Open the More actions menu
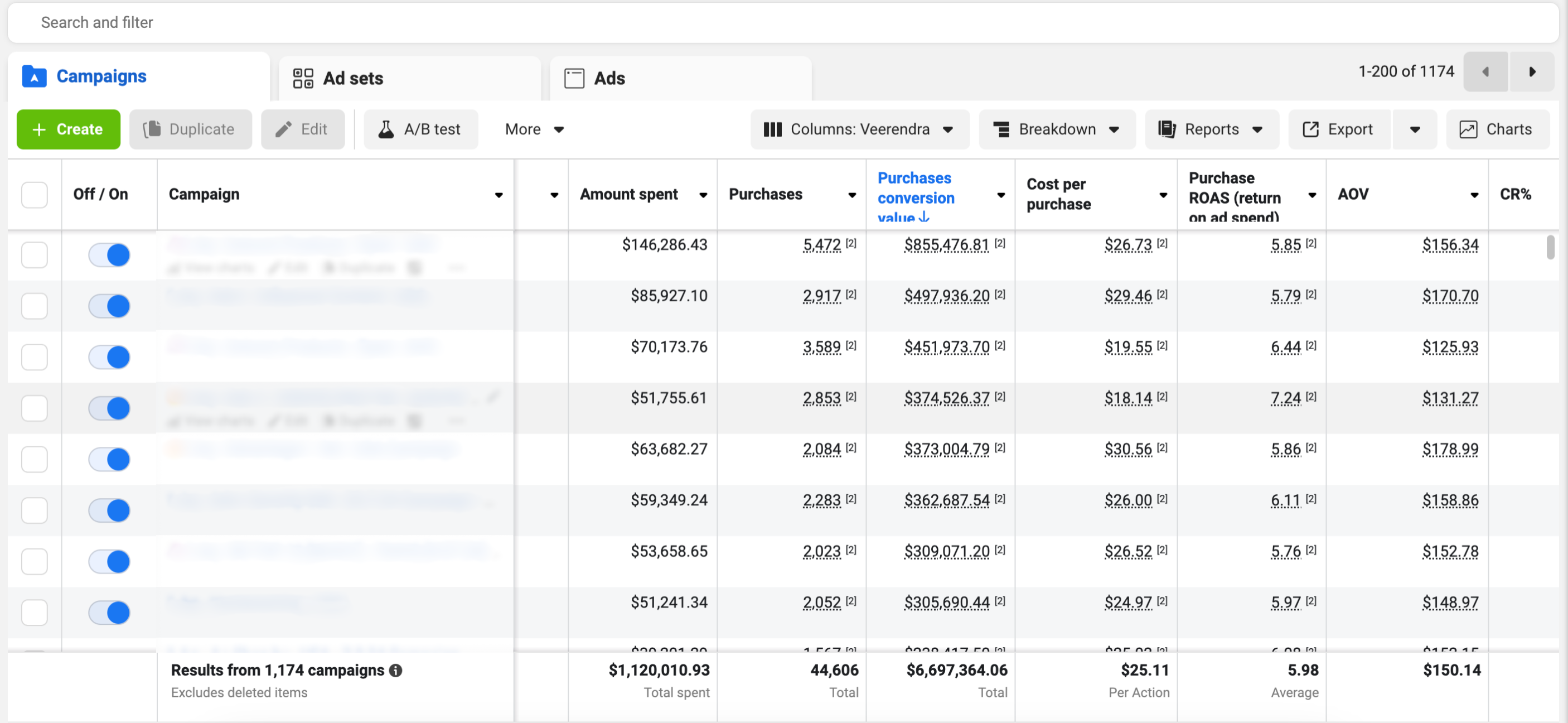This screenshot has width=1568, height=723. (x=534, y=129)
